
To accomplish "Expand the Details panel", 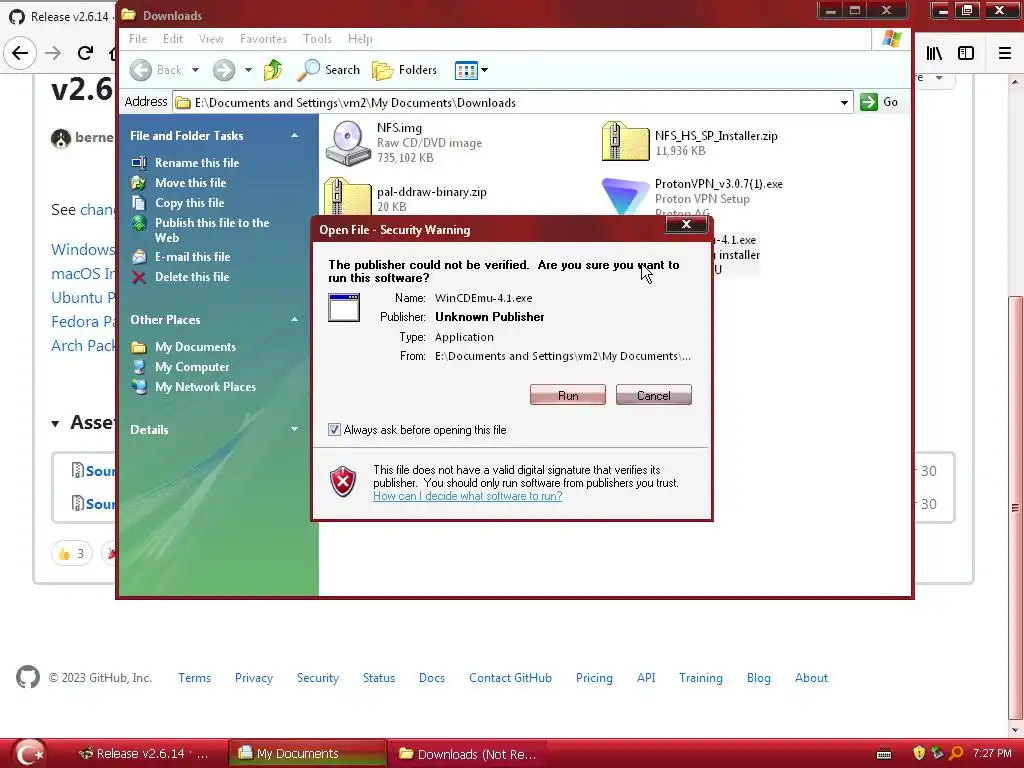I will click(295, 429).
